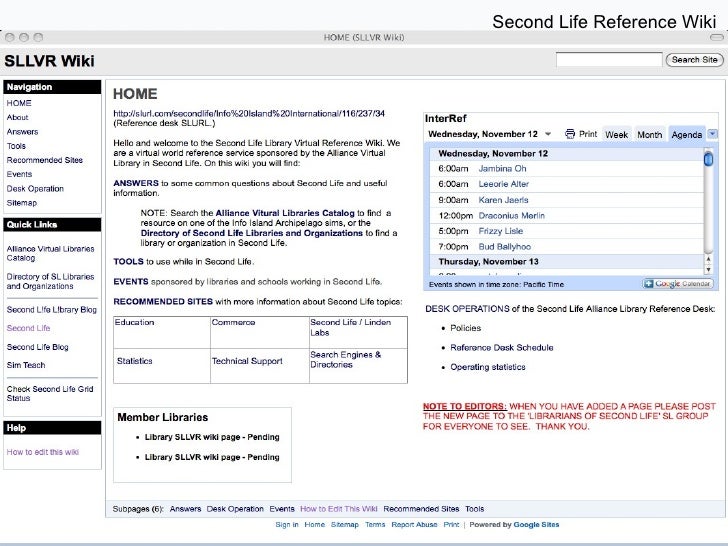Open the slurl.com reference desk URL
The width and height of the screenshot is (728, 546).
click(x=249, y=113)
